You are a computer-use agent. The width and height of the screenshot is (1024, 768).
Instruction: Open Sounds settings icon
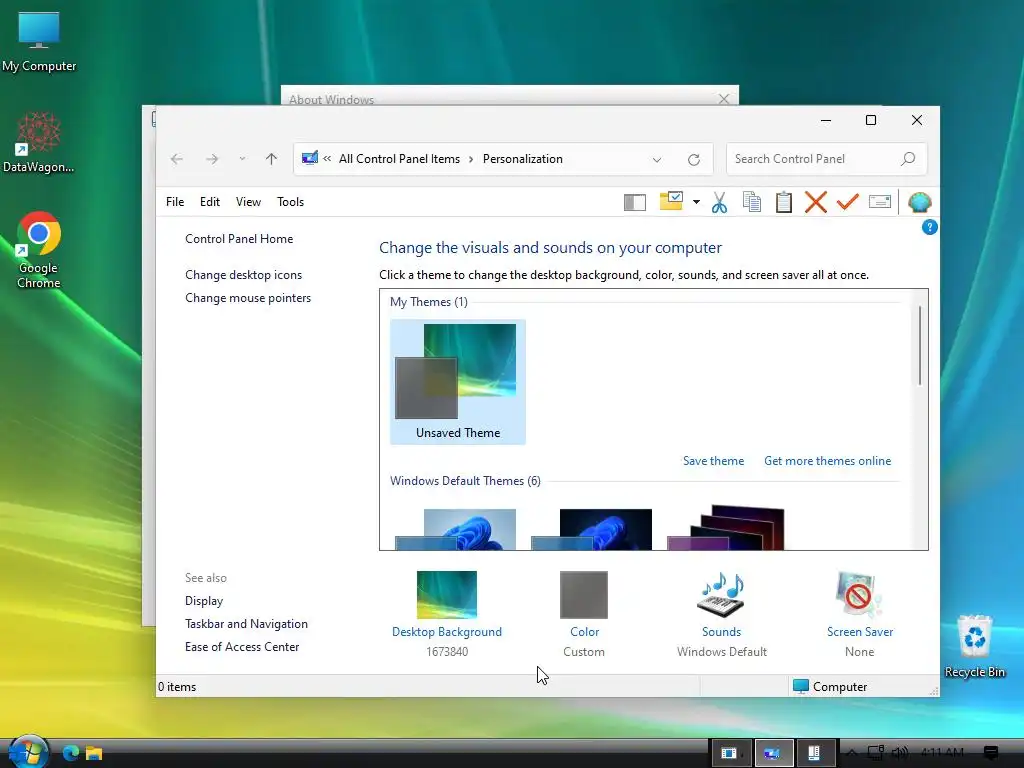pyautogui.click(x=721, y=596)
